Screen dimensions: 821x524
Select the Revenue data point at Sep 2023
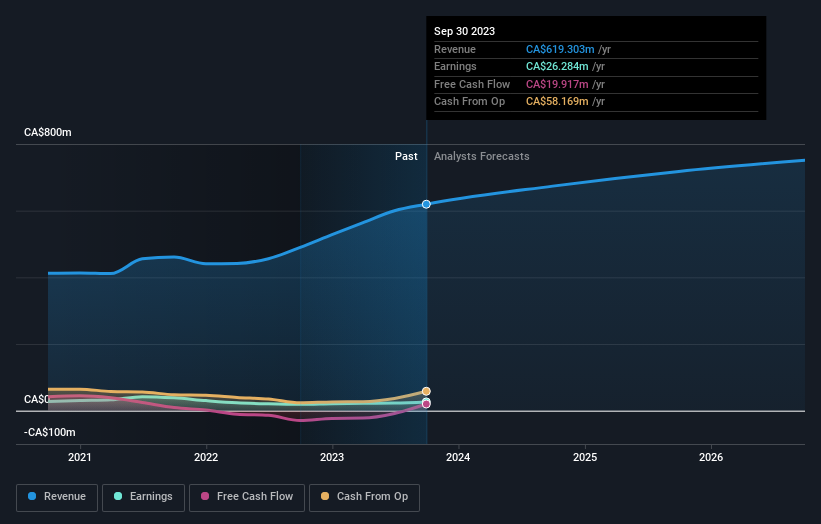(426, 204)
